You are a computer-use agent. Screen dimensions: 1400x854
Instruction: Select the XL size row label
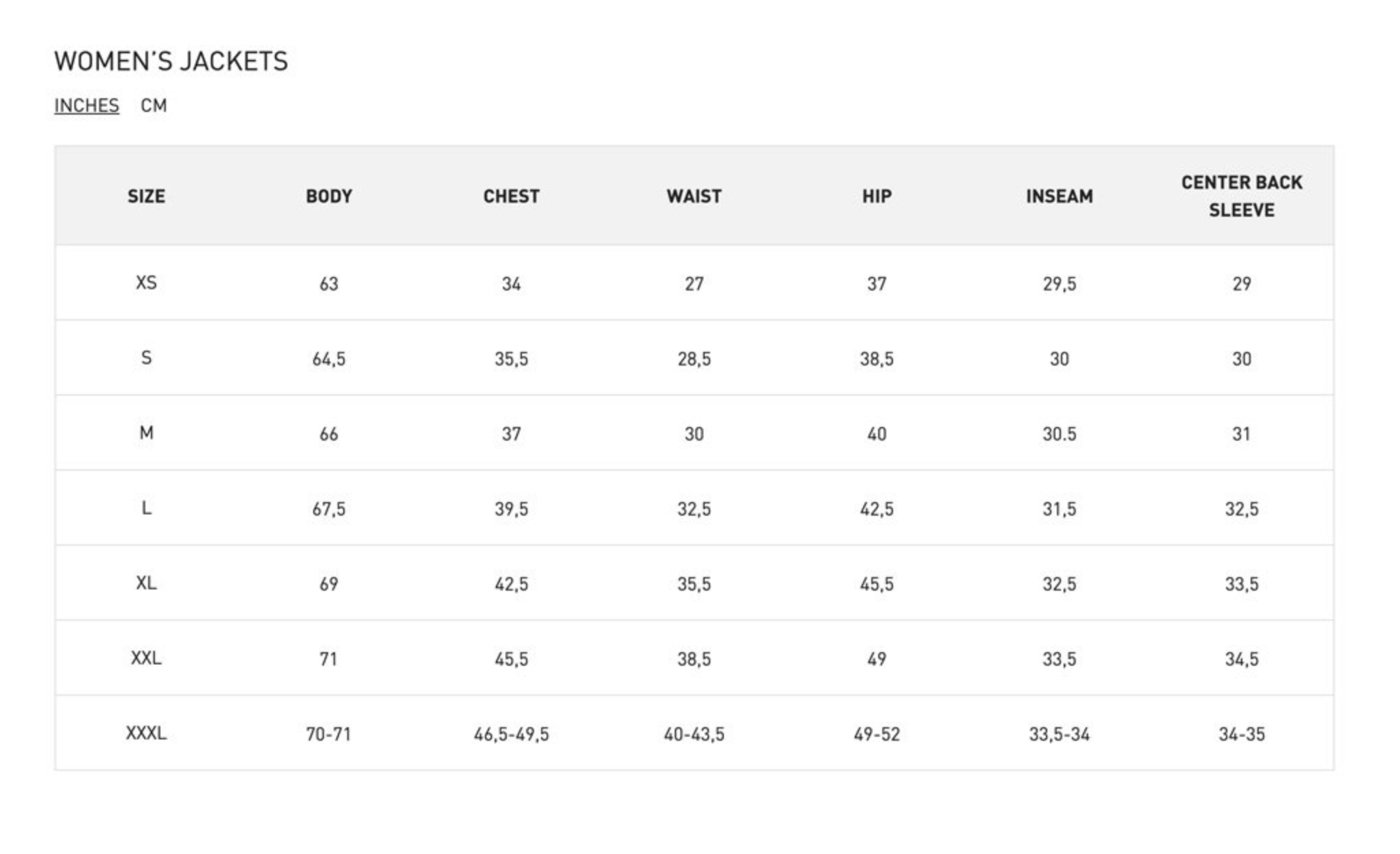pos(146,583)
